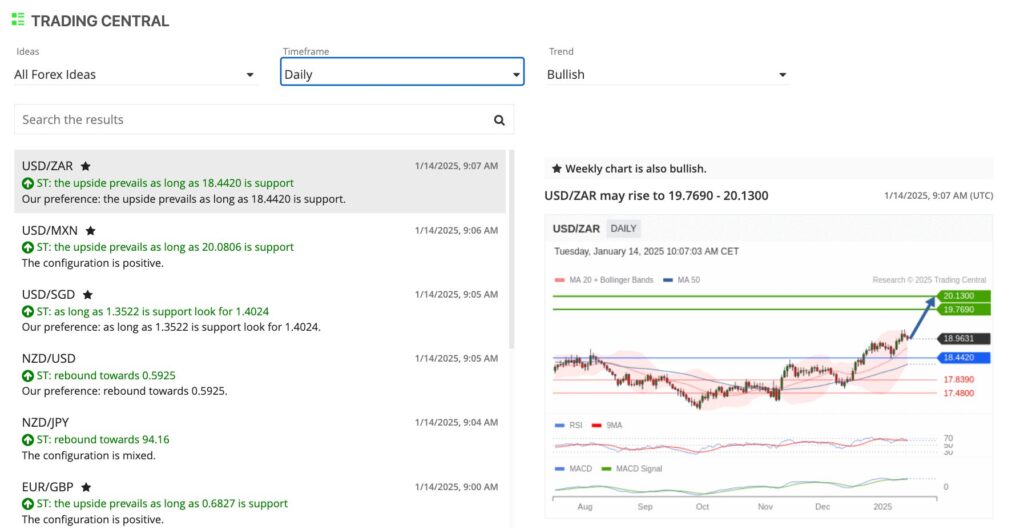Expand the Timeframe dropdown set to Daily
This screenshot has width=1024, height=529.
coord(402,75)
